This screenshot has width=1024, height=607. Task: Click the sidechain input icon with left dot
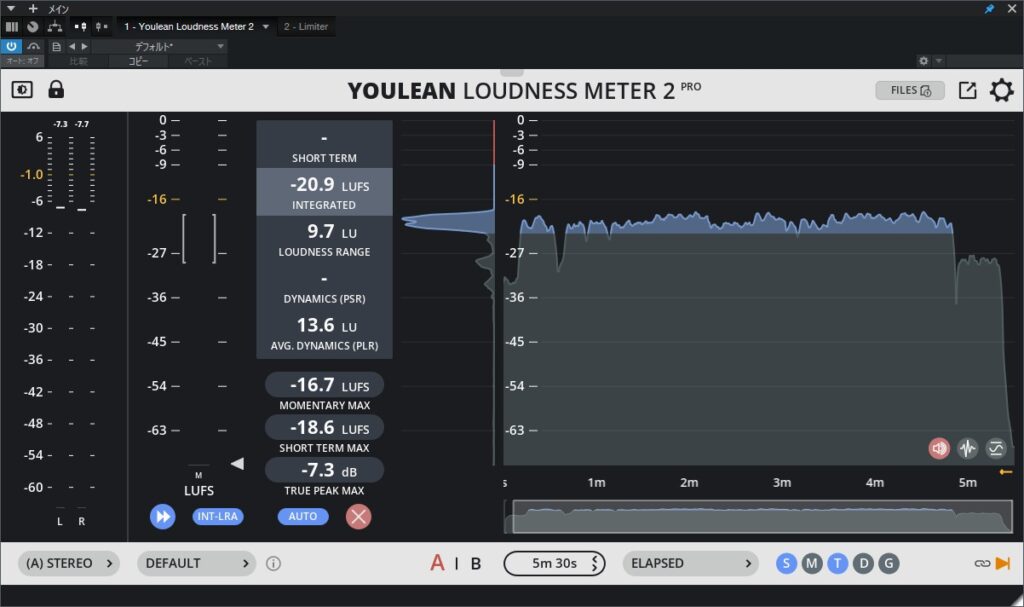pos(80,27)
